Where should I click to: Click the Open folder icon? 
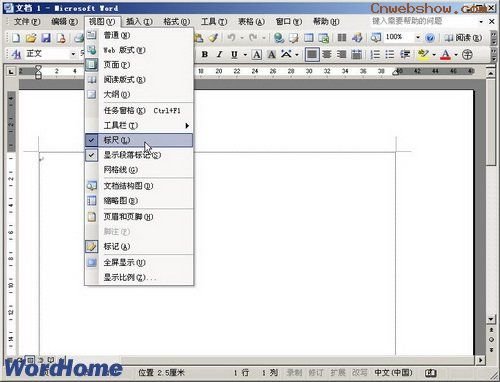[x=31, y=38]
